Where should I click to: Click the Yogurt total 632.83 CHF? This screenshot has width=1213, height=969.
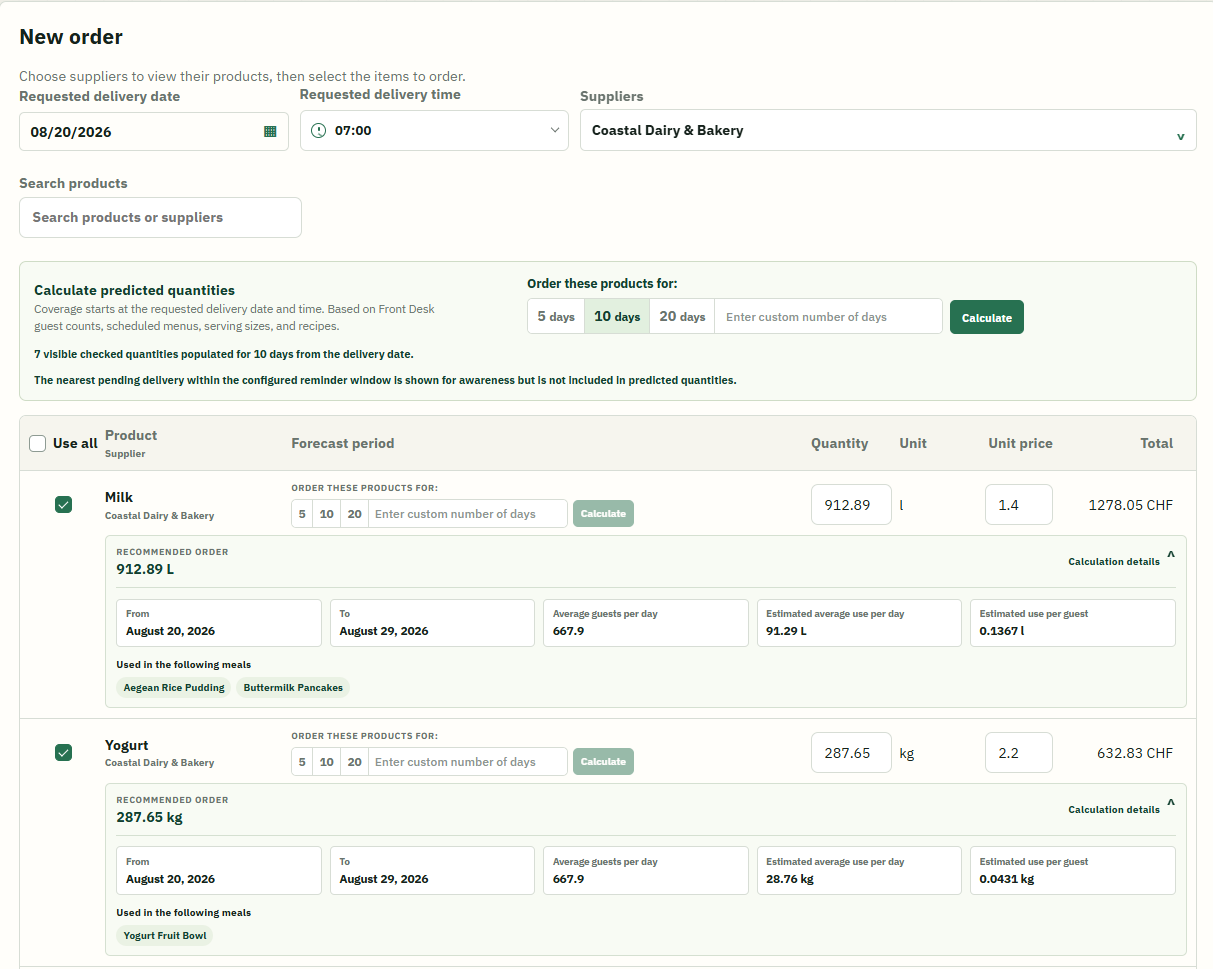point(1134,753)
